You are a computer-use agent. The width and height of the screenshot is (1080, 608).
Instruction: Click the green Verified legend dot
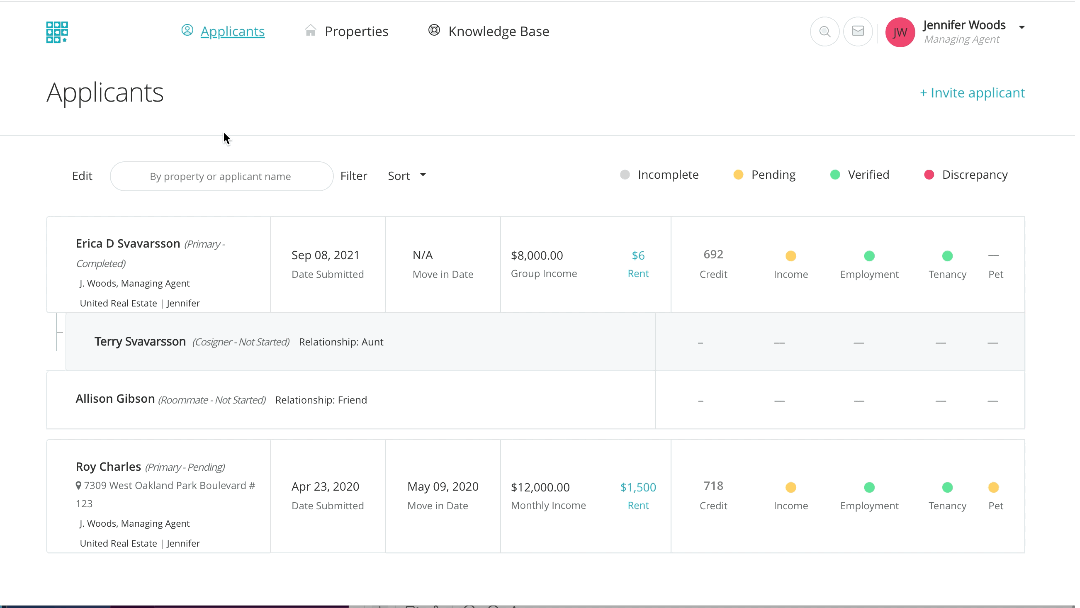coord(835,175)
